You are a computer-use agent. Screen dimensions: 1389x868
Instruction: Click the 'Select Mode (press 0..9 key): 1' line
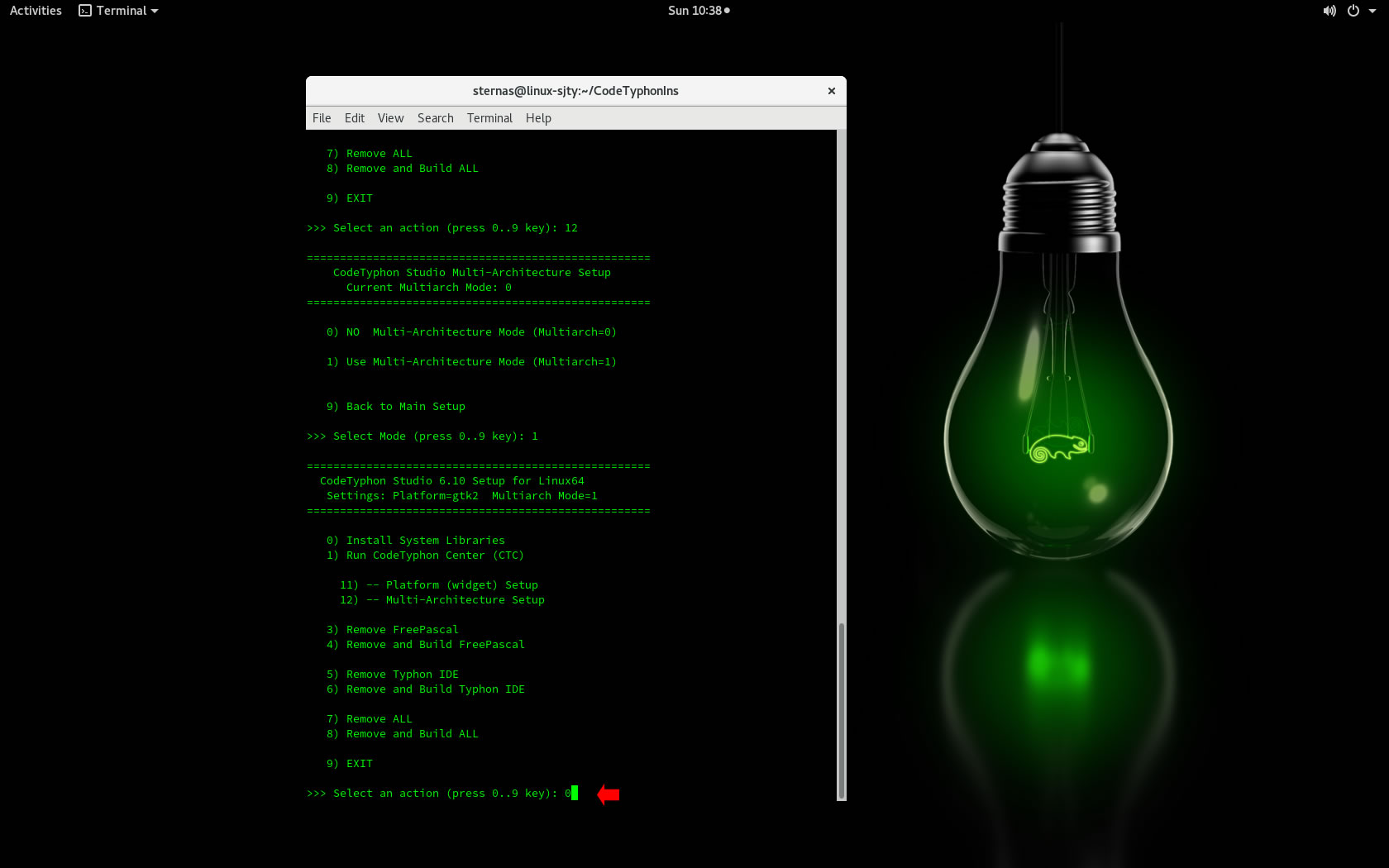point(422,436)
